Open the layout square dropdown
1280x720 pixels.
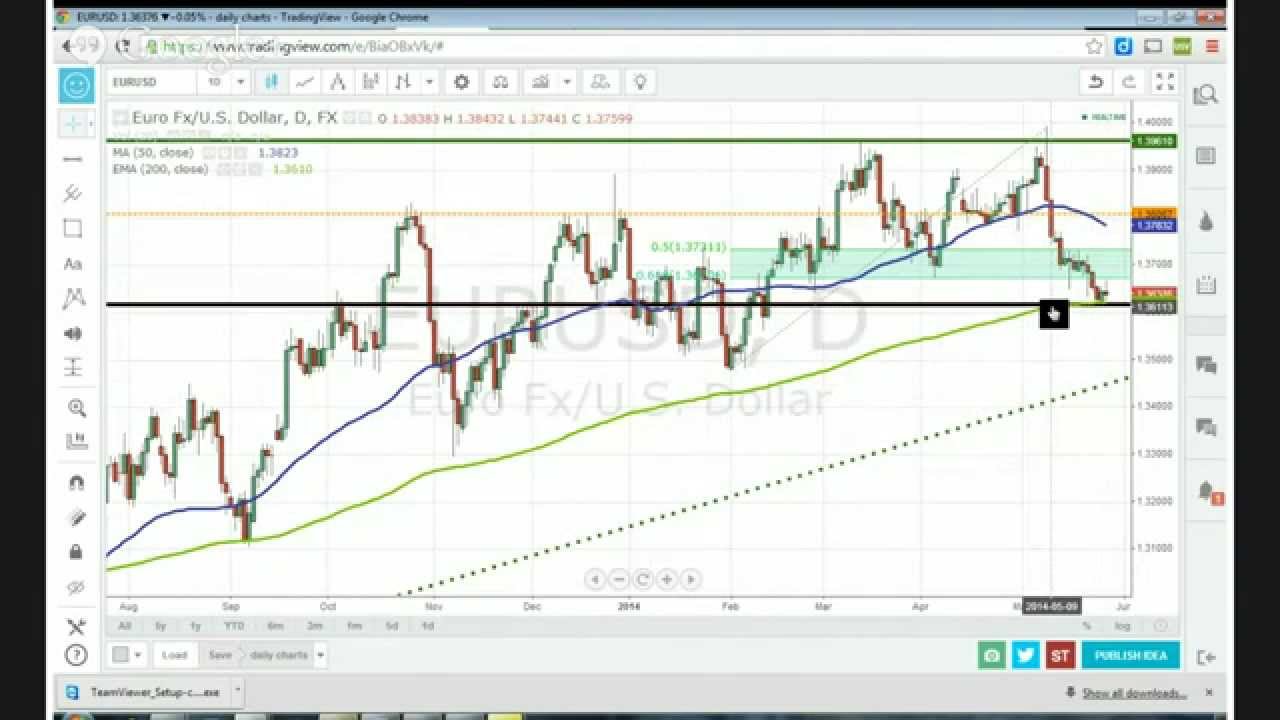pos(129,655)
